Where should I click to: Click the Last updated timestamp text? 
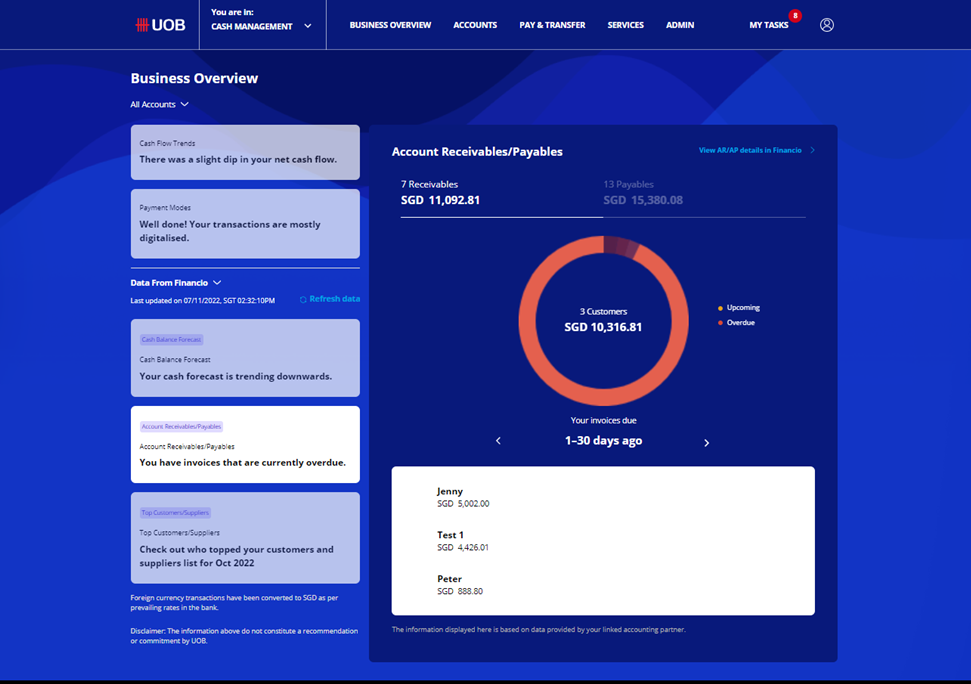202,301
